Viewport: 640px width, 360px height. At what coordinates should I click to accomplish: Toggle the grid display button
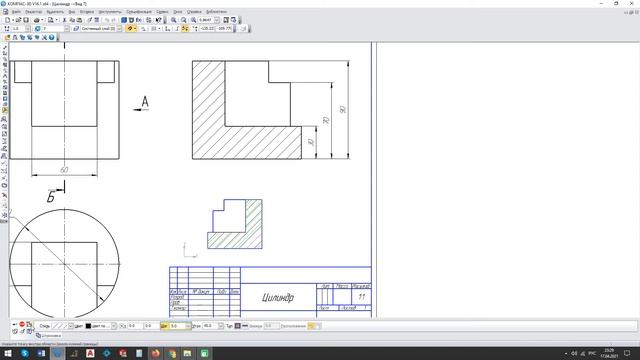pos(154,29)
